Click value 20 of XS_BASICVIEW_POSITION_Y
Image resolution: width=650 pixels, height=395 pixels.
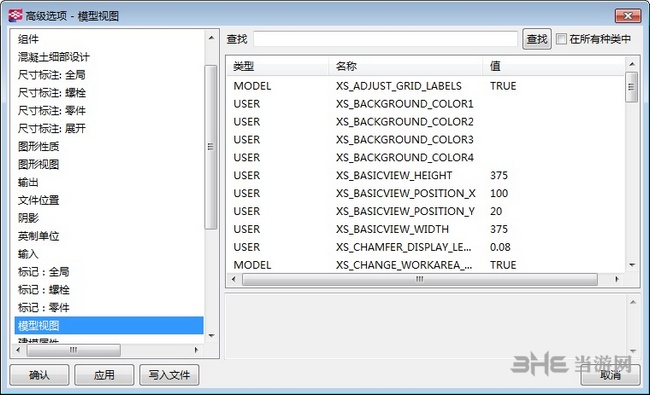point(496,211)
